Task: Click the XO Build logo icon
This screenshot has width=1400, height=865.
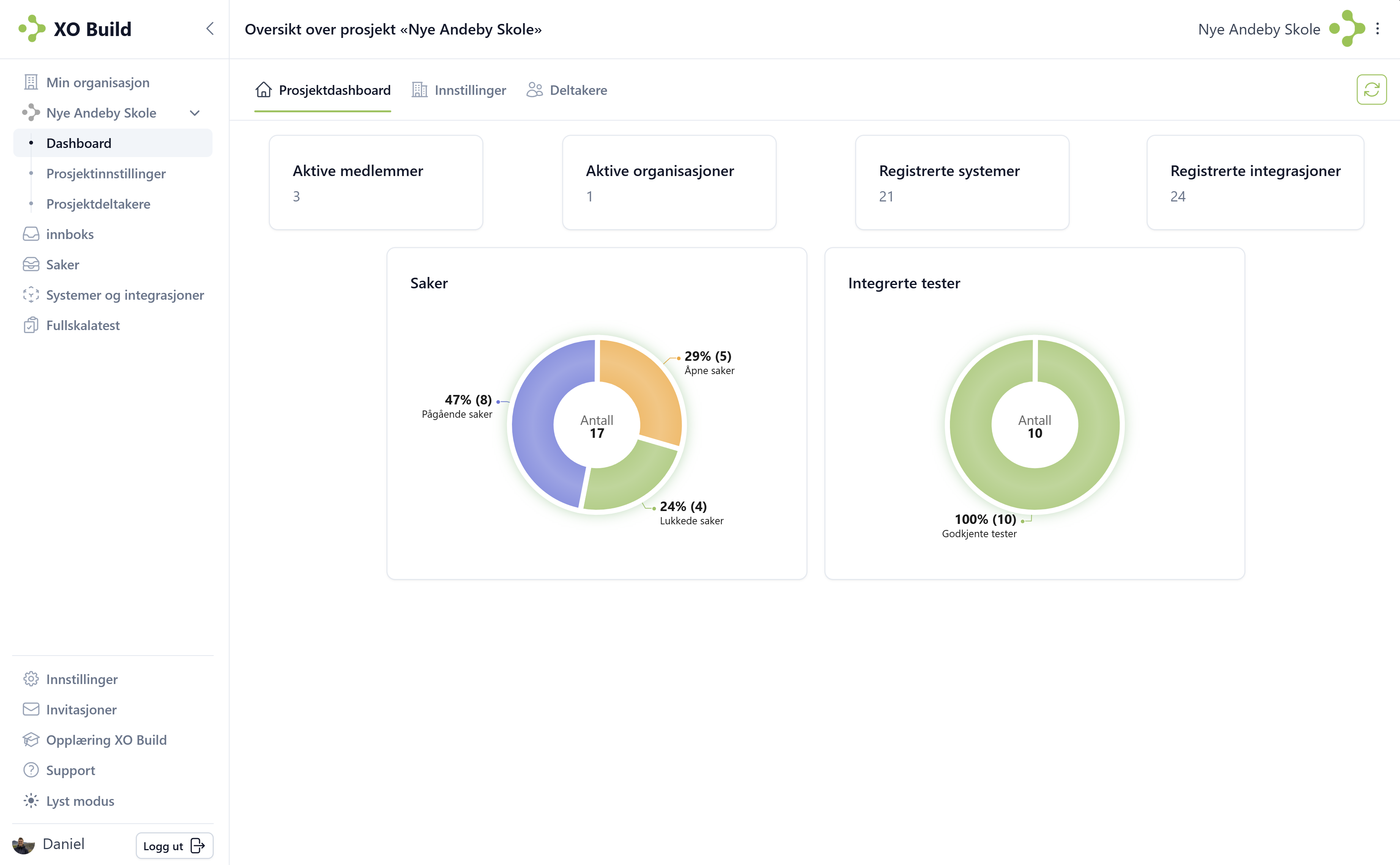Action: [32, 28]
